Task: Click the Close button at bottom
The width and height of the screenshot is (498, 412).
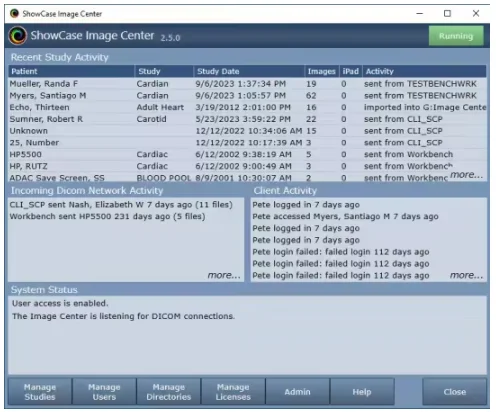Action: (455, 392)
